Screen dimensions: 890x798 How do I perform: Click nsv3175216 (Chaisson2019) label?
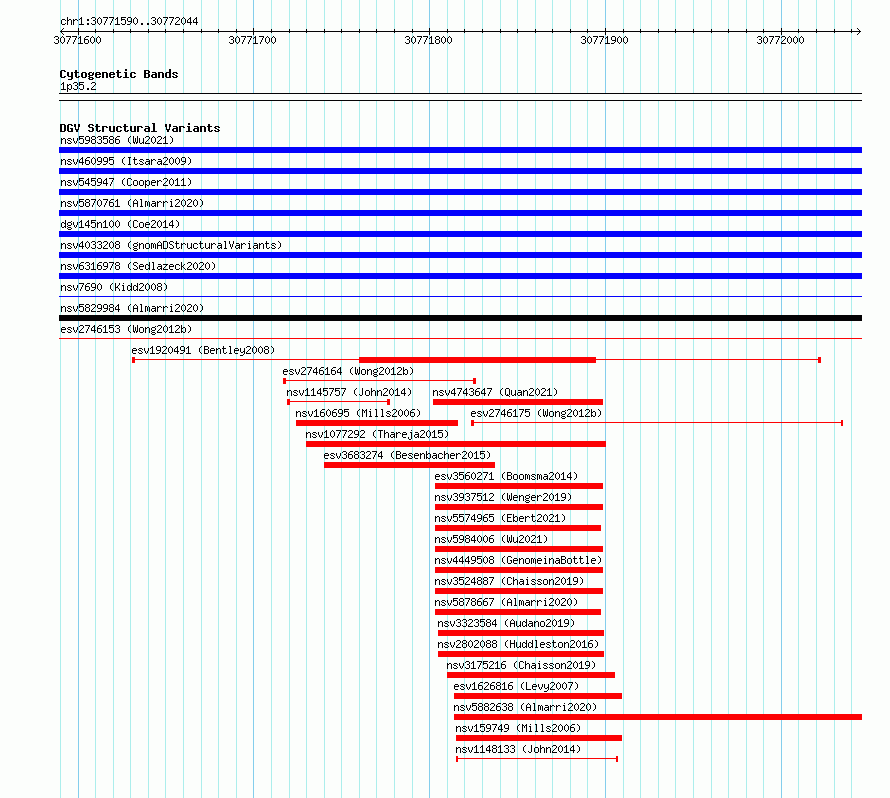click(521, 665)
